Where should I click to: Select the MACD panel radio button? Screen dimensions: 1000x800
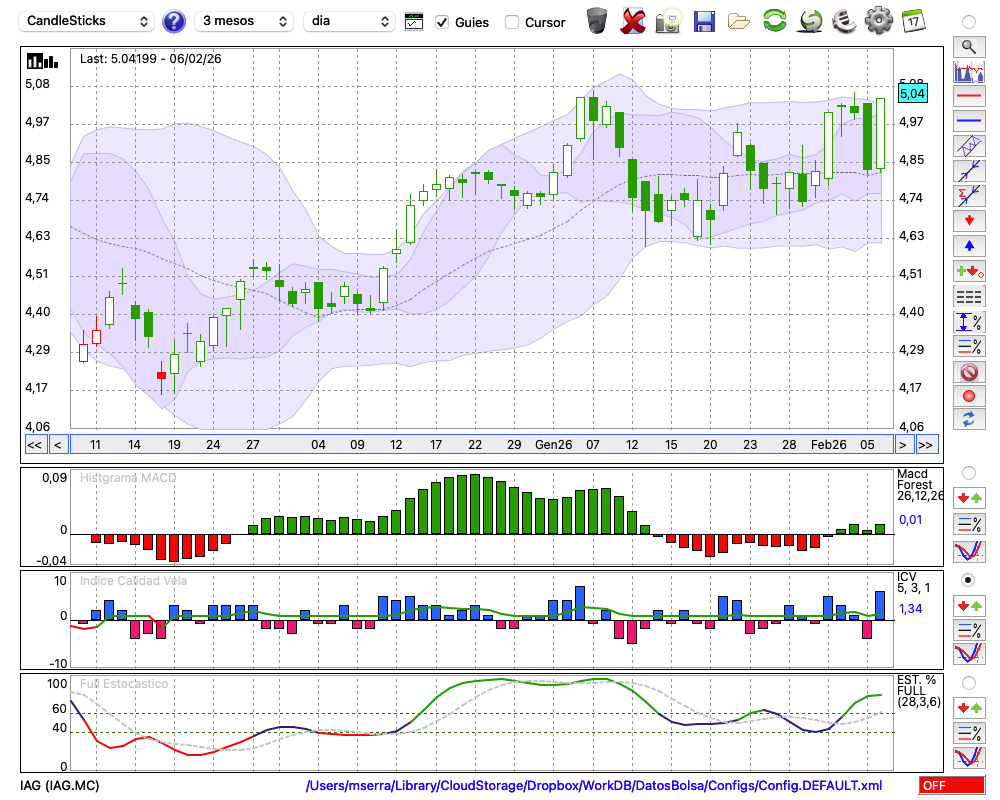(969, 473)
